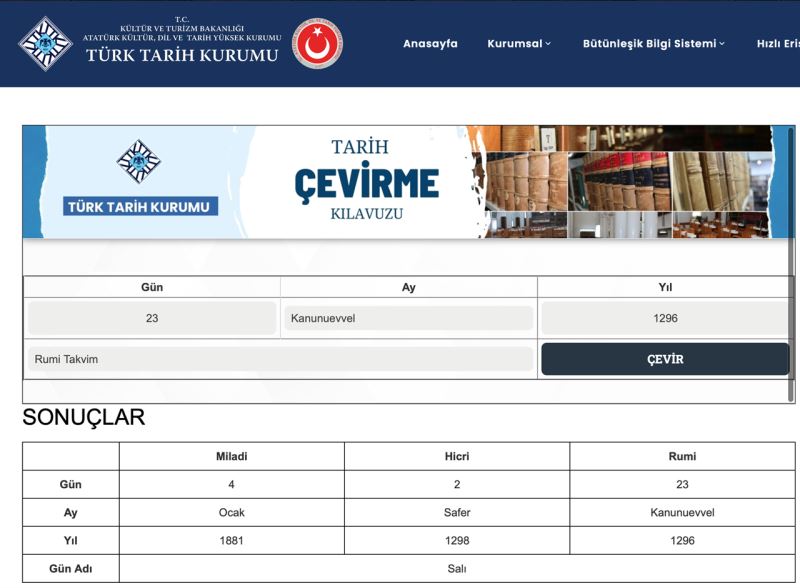800x588 pixels.
Task: Click the Miladi column header in results
Action: pos(231,456)
